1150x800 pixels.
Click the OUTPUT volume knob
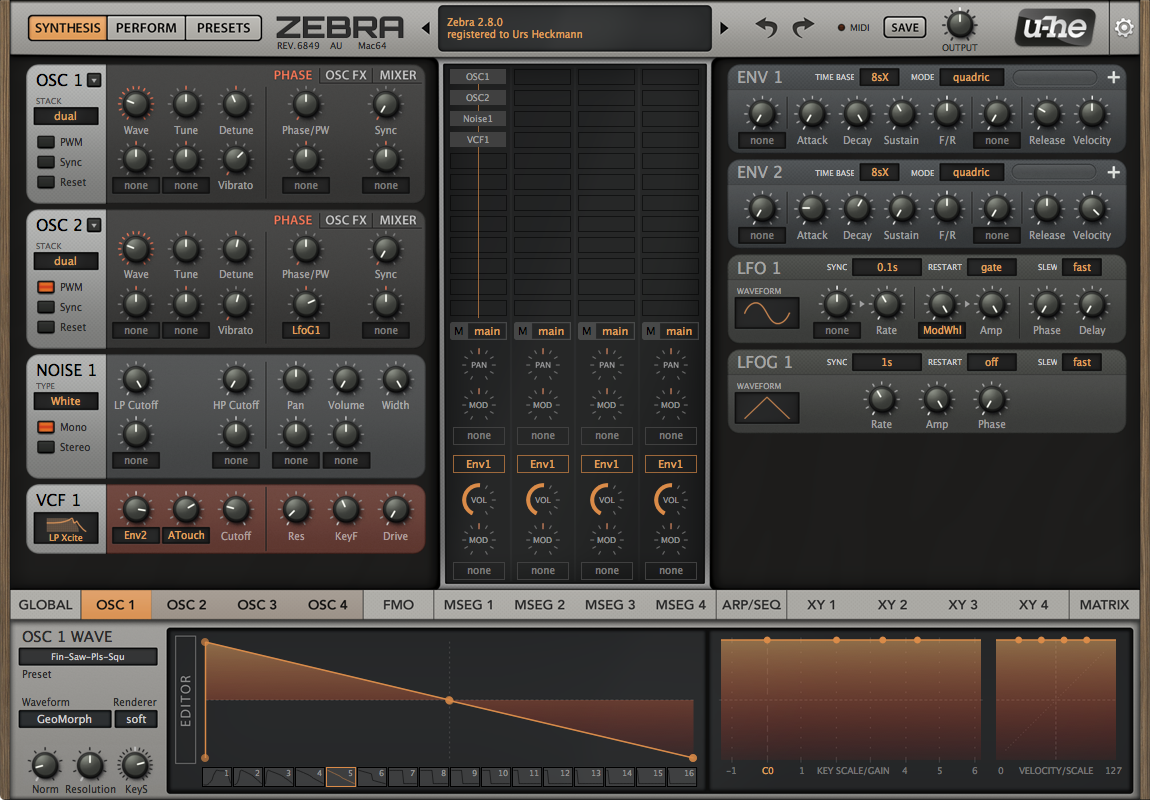point(959,24)
